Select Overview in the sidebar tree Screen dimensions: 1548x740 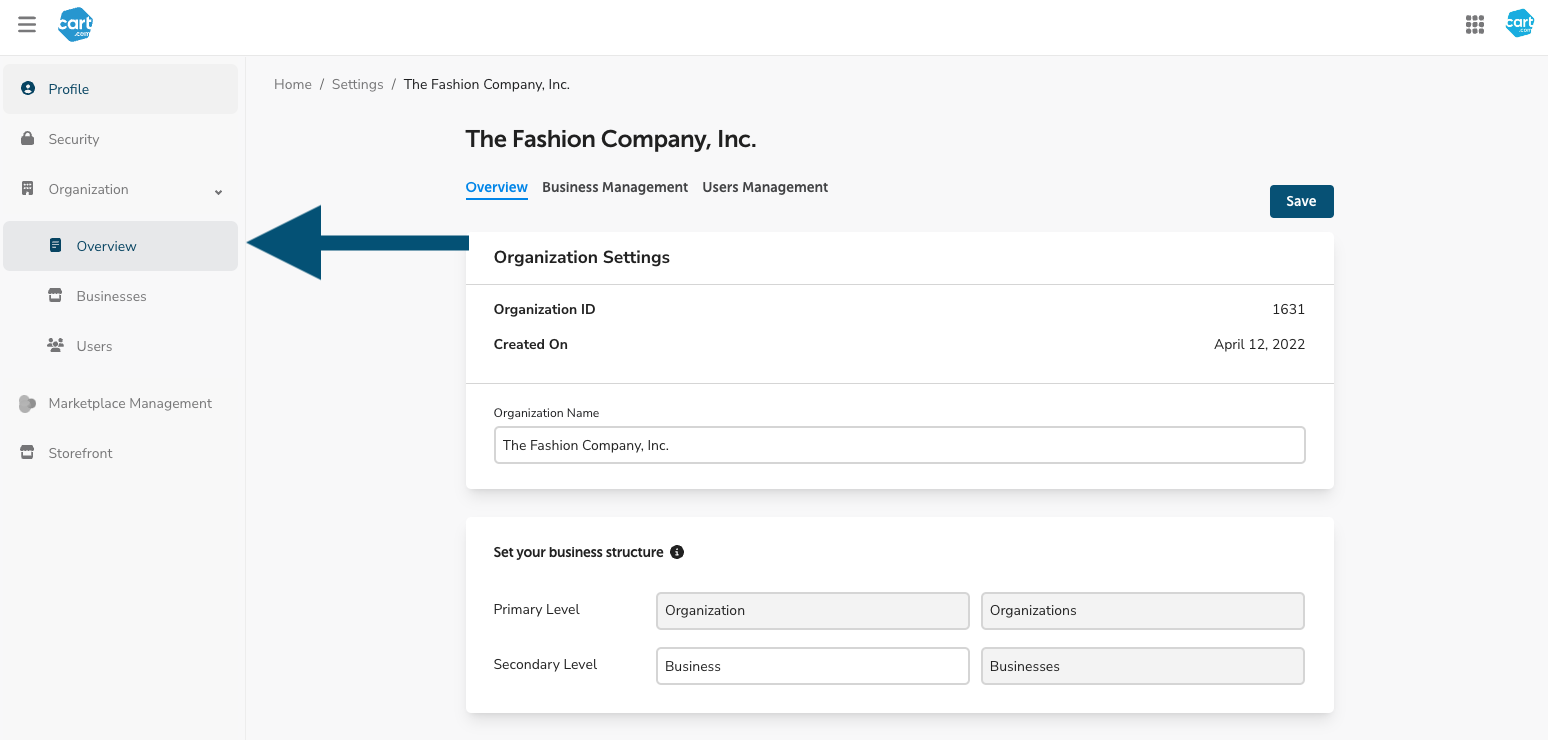pyautogui.click(x=106, y=246)
